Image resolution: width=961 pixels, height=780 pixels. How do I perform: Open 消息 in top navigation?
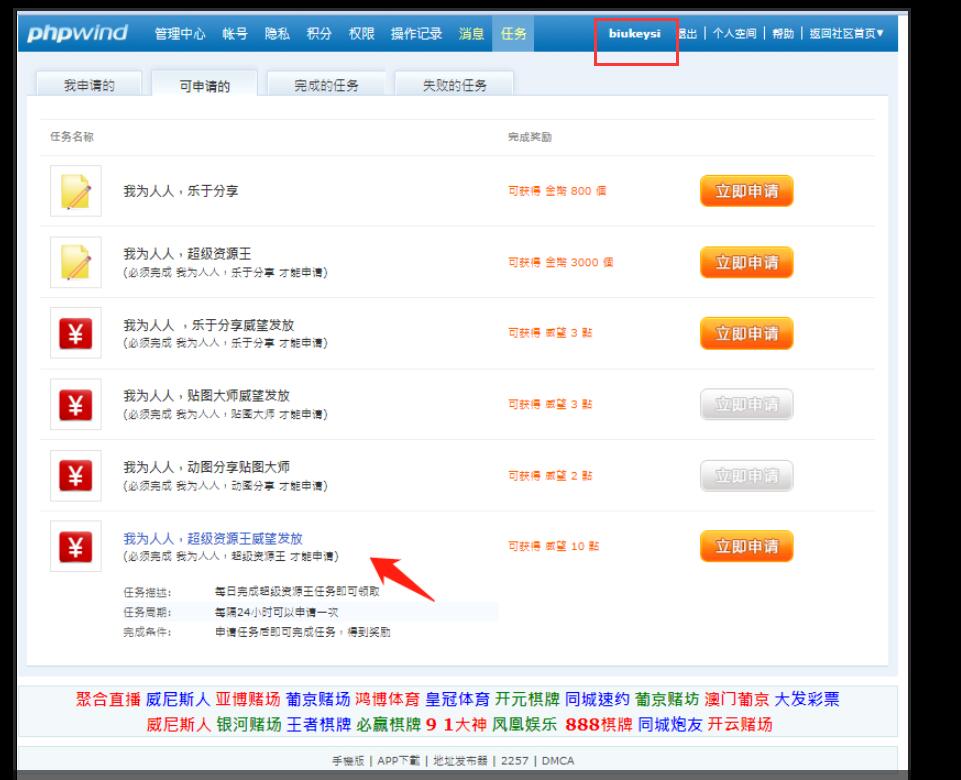coord(471,34)
